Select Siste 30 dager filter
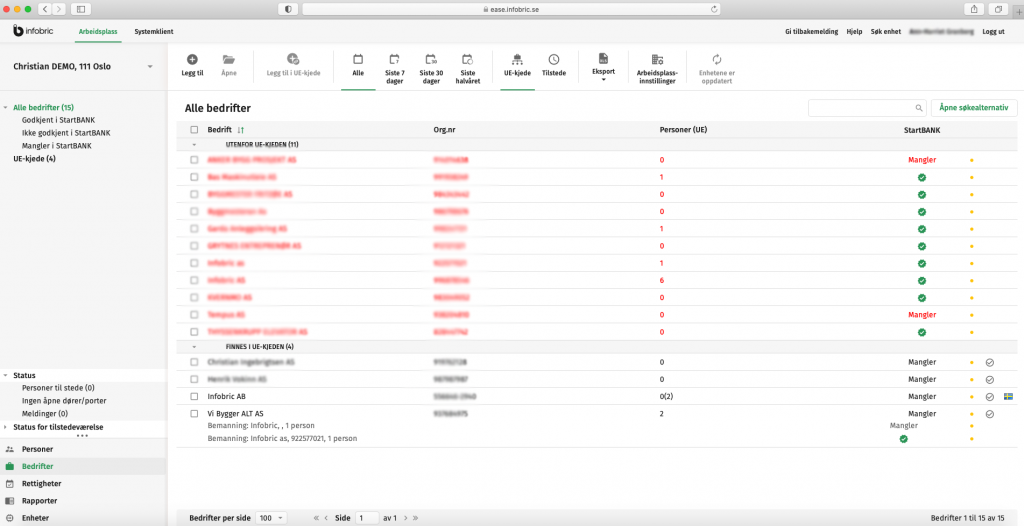The width and height of the screenshot is (1024, 526). point(430,59)
